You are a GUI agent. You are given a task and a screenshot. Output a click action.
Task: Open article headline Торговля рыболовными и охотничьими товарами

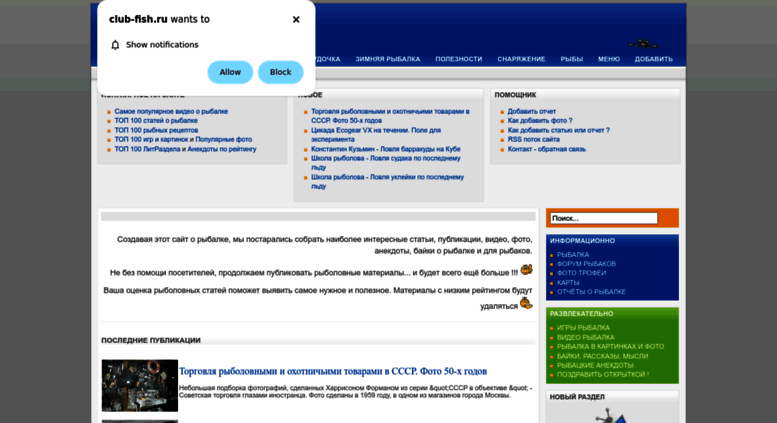coord(333,371)
